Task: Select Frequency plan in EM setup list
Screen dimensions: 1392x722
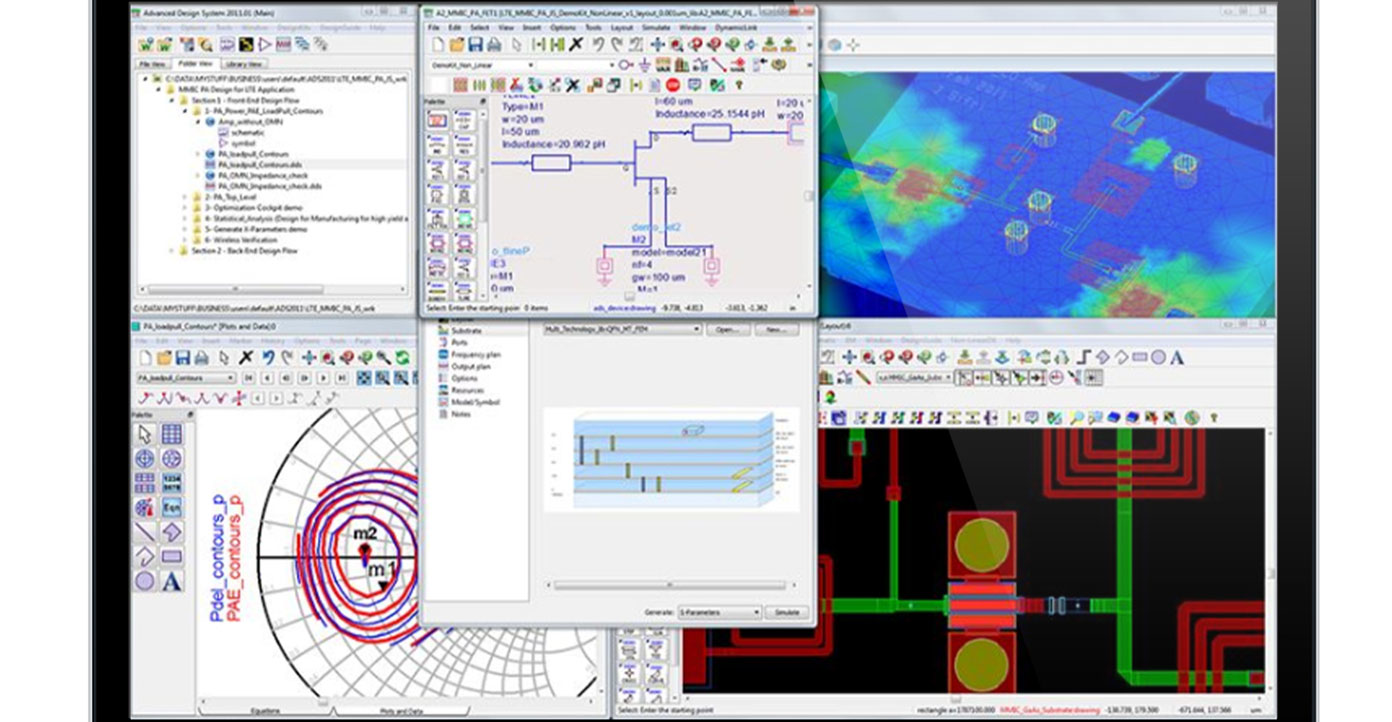Action: click(474, 354)
